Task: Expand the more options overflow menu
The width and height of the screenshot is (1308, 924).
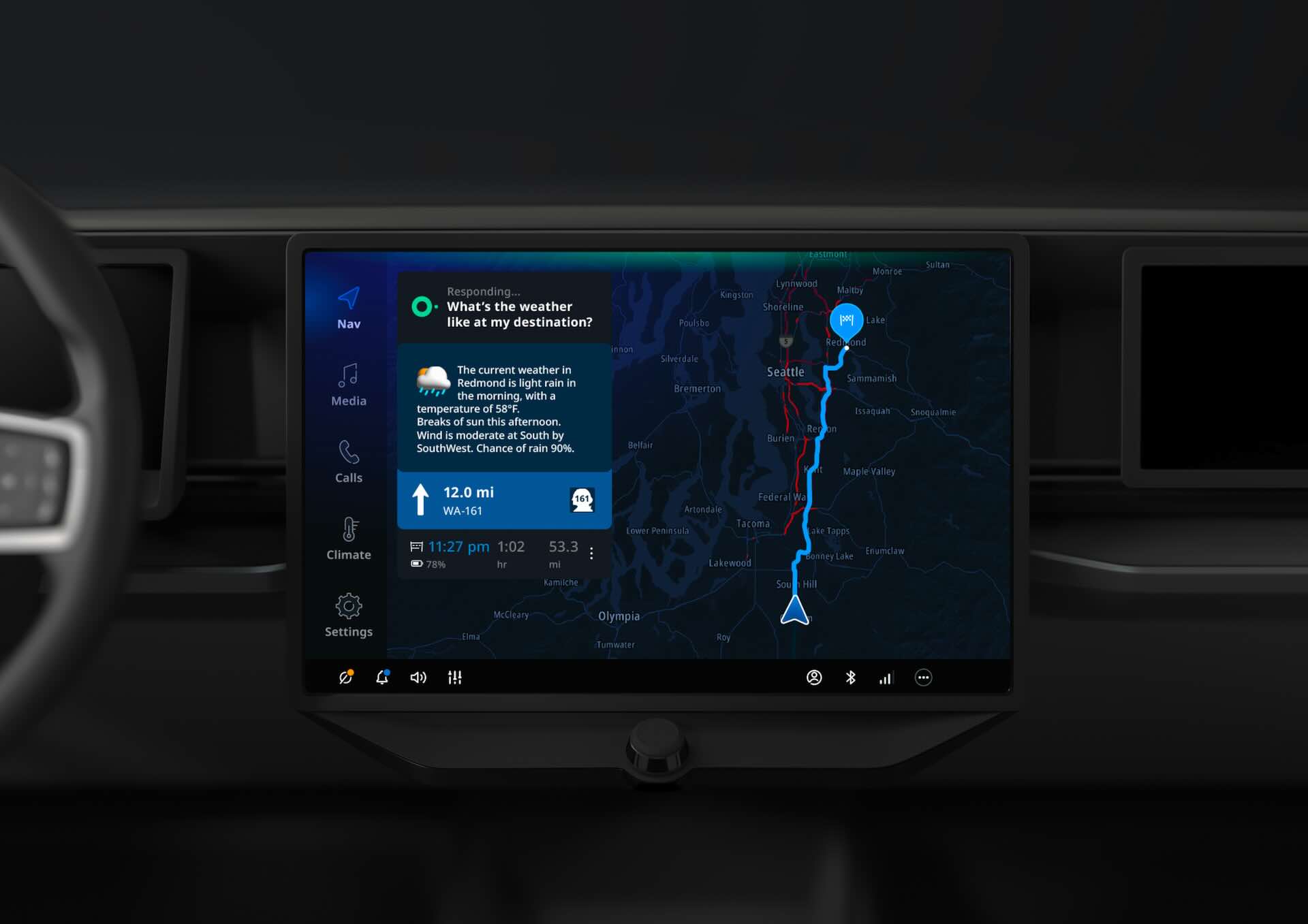Action: click(x=922, y=676)
